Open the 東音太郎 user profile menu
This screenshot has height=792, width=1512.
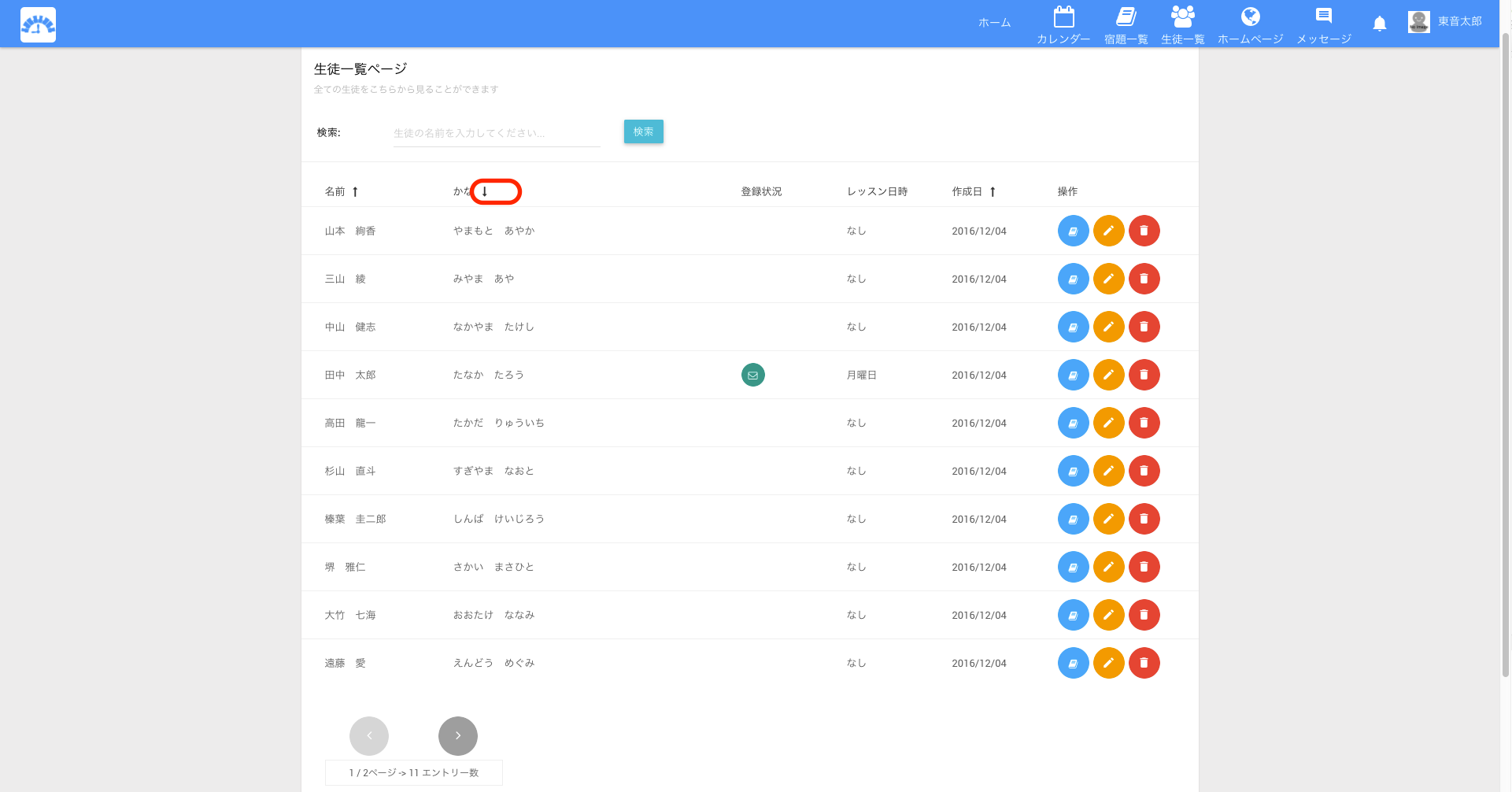tap(1445, 22)
